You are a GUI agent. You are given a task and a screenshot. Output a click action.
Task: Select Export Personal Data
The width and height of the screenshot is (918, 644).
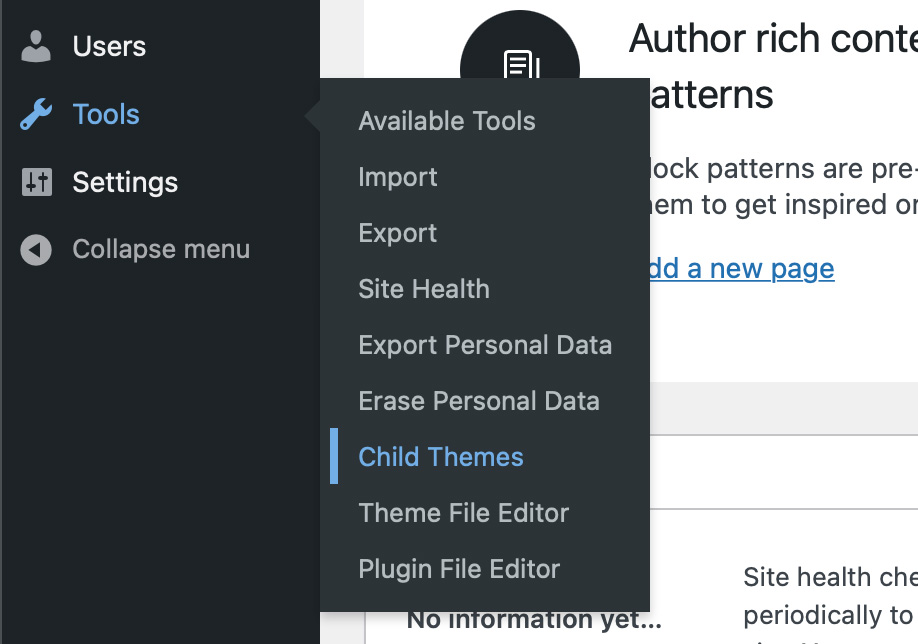point(485,345)
